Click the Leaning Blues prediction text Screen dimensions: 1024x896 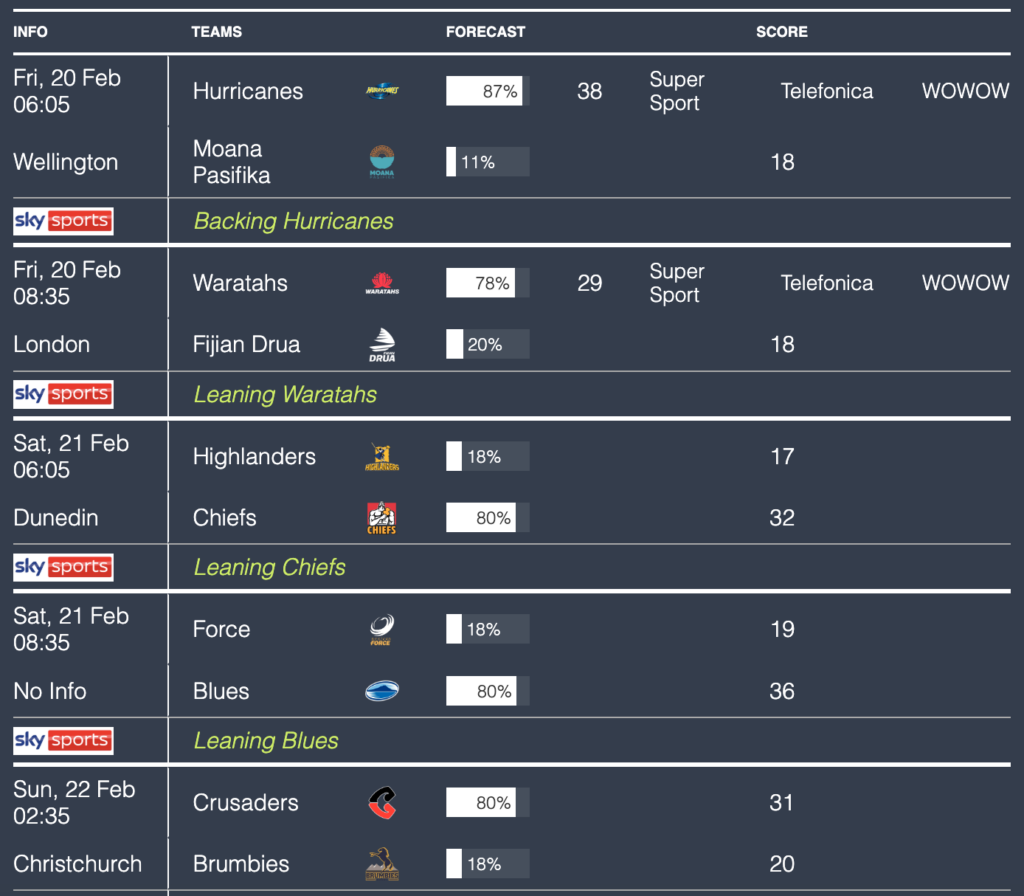[x=266, y=741]
